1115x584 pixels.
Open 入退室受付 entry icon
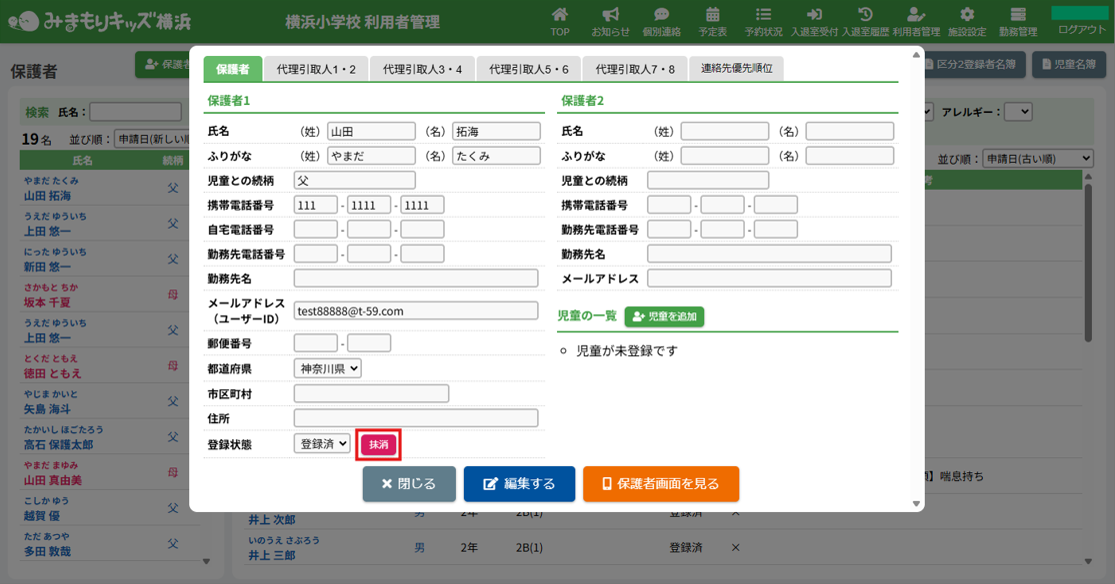[814, 15]
